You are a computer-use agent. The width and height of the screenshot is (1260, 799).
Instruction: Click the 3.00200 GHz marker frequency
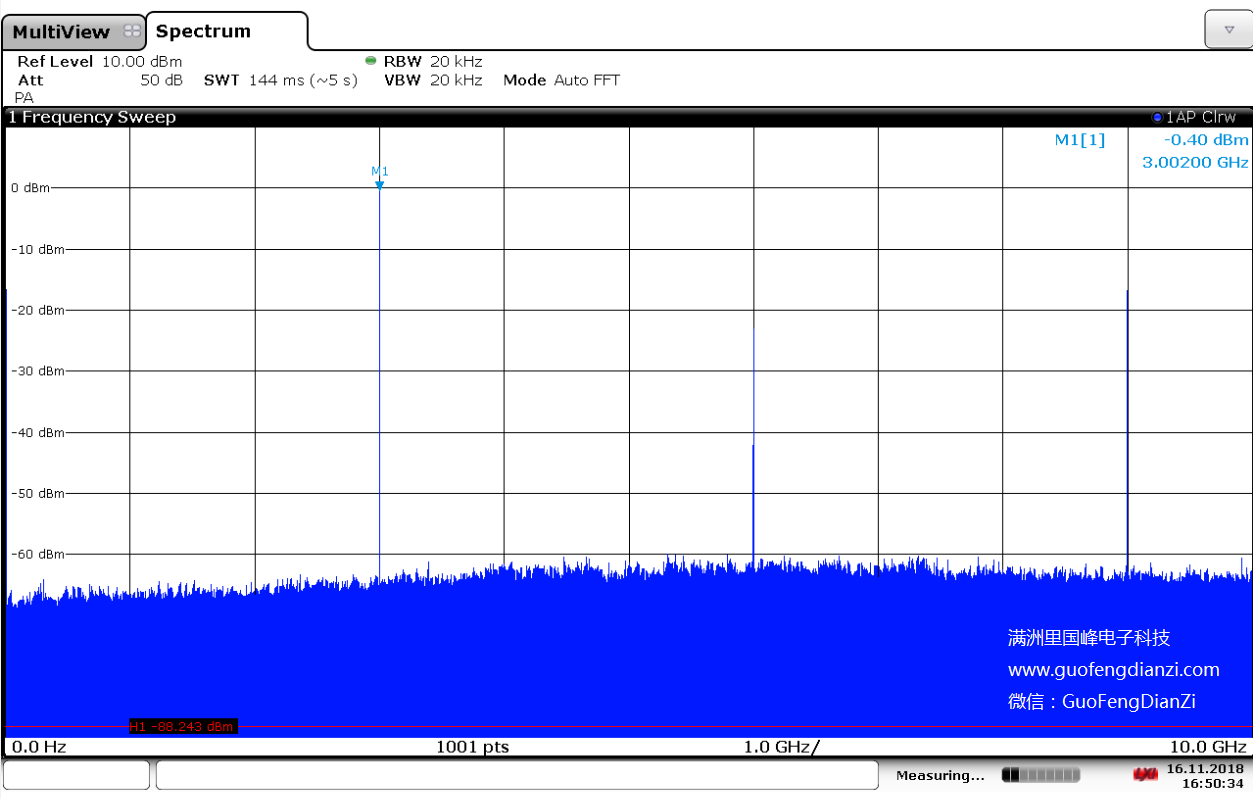pyautogui.click(x=1195, y=161)
